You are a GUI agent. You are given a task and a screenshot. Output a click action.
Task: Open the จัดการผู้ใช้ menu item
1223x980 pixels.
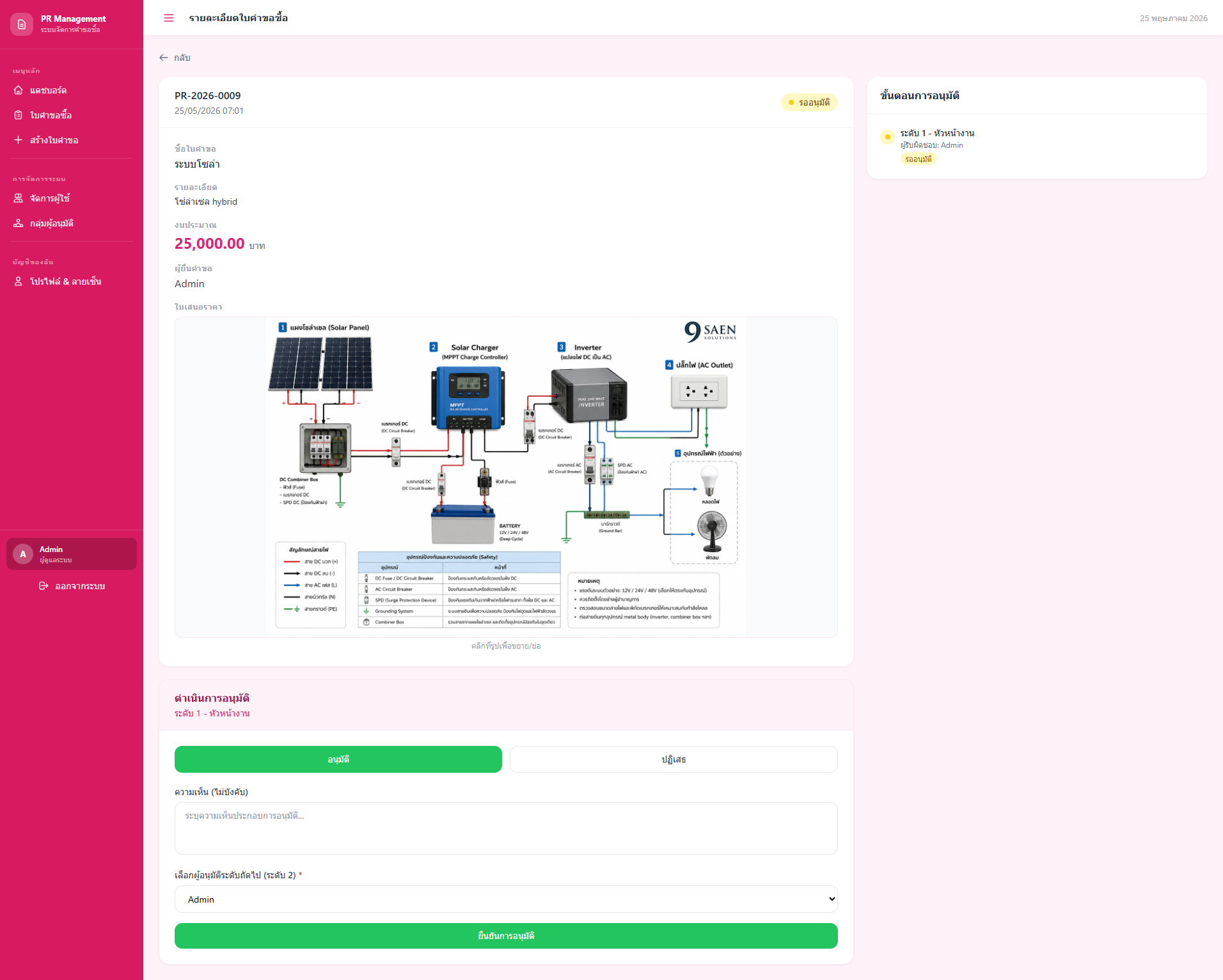pos(72,198)
